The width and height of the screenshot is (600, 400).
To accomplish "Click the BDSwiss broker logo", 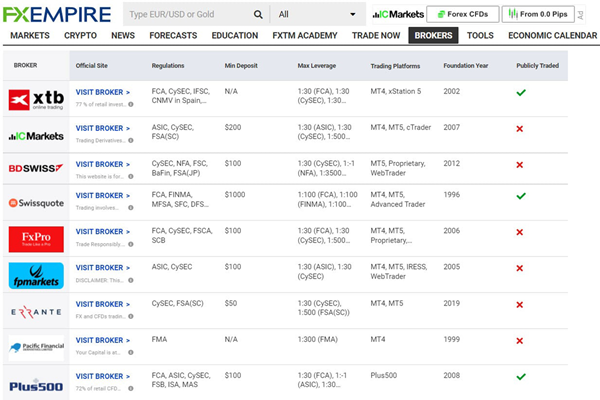I will pos(35,168).
